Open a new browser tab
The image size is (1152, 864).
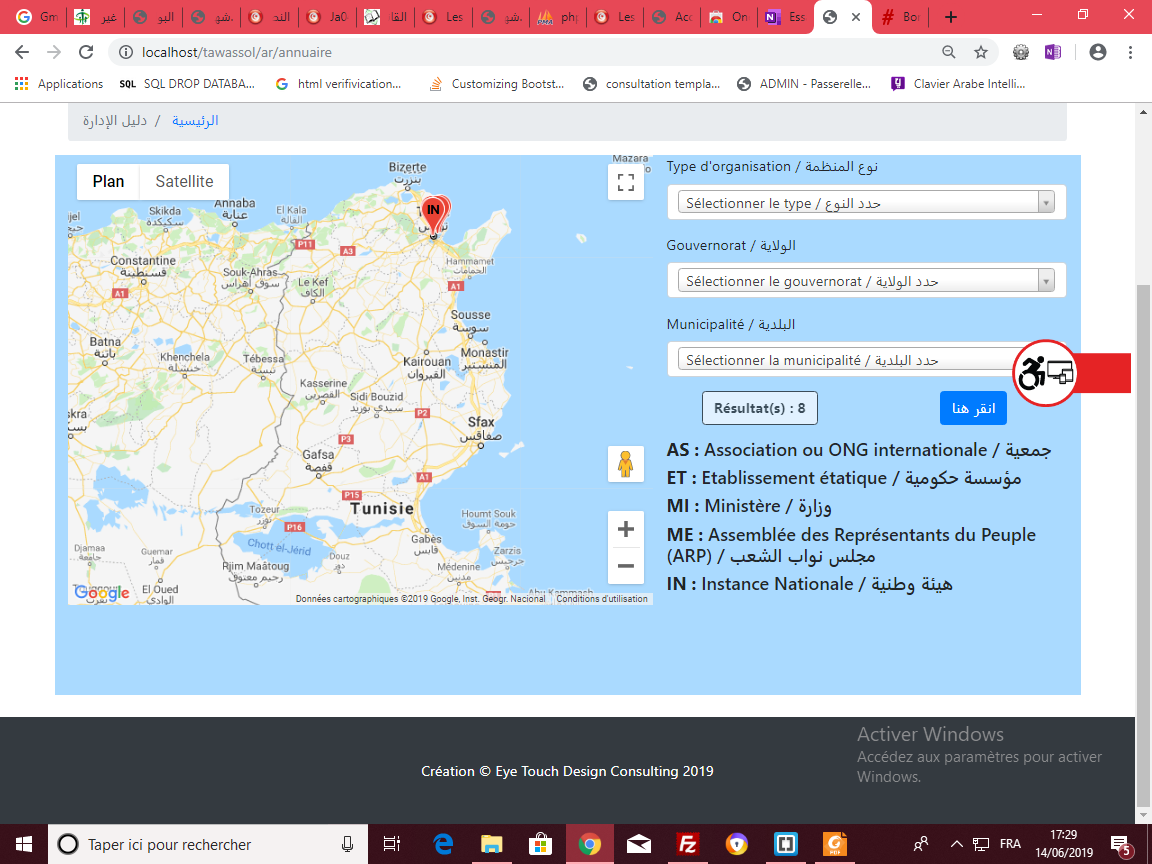pos(951,17)
